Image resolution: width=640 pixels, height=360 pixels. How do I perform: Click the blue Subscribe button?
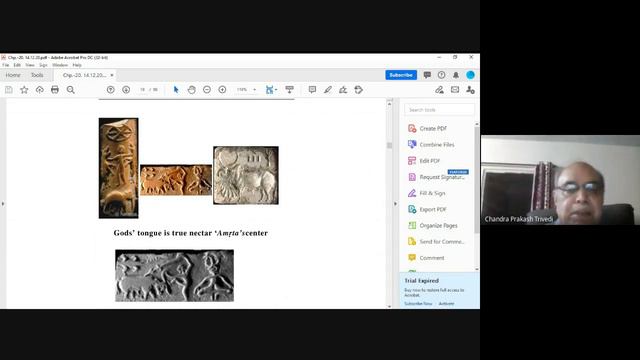point(401,75)
